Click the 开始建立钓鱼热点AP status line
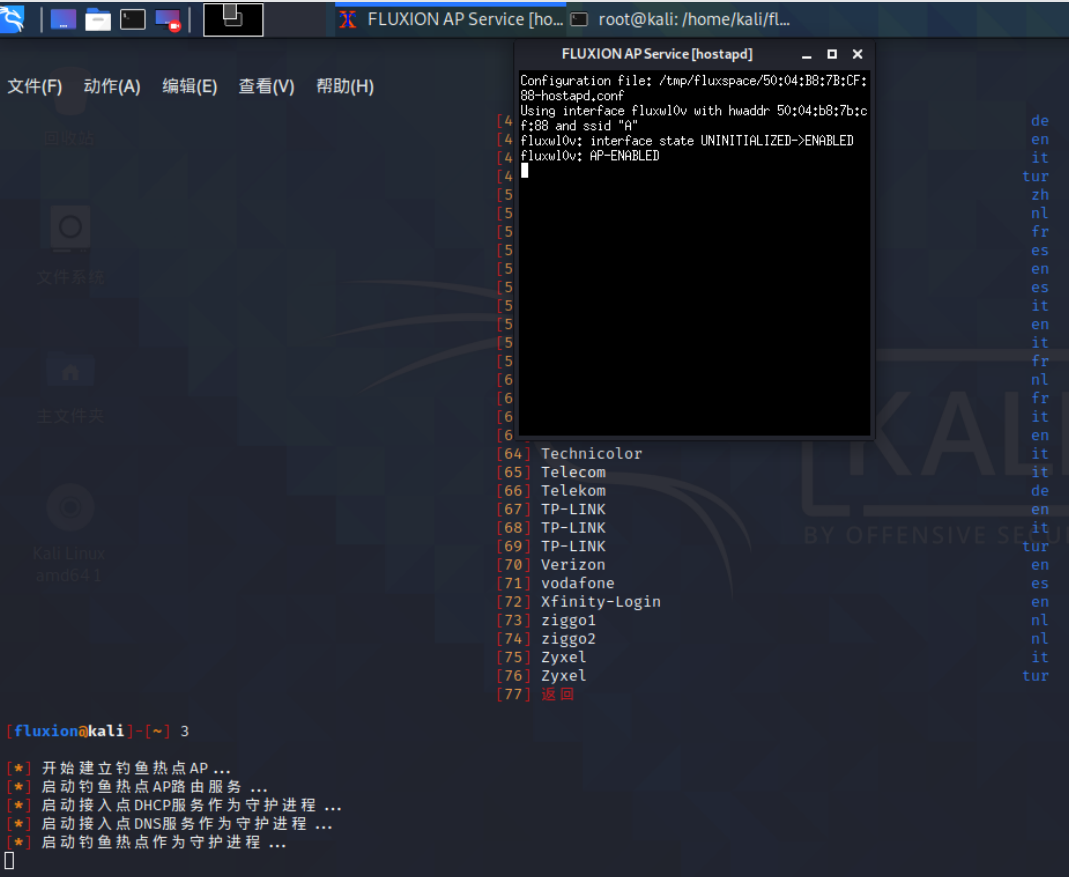The height and width of the screenshot is (877, 1069). click(119, 769)
